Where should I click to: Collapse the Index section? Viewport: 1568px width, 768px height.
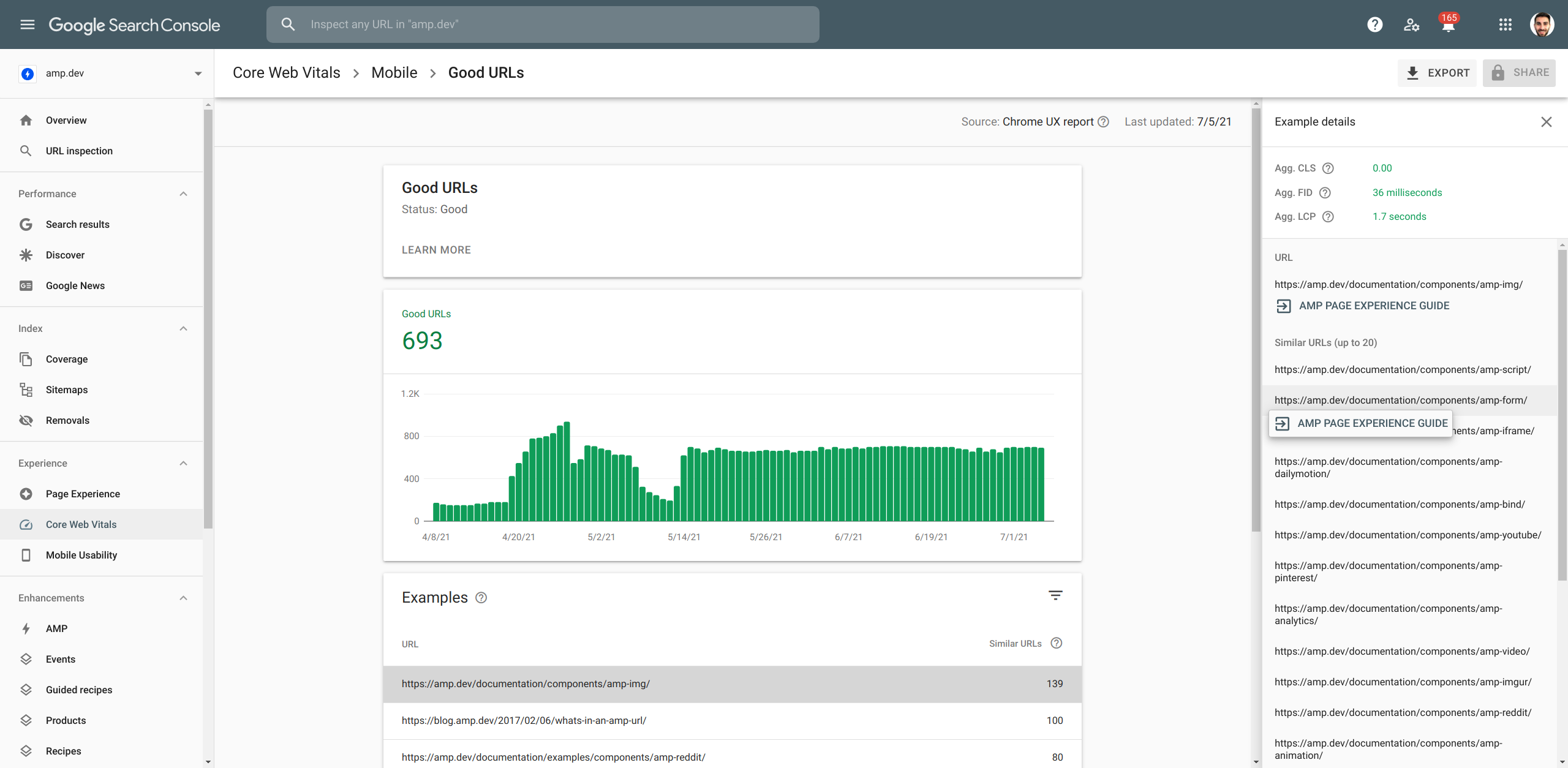pos(183,328)
